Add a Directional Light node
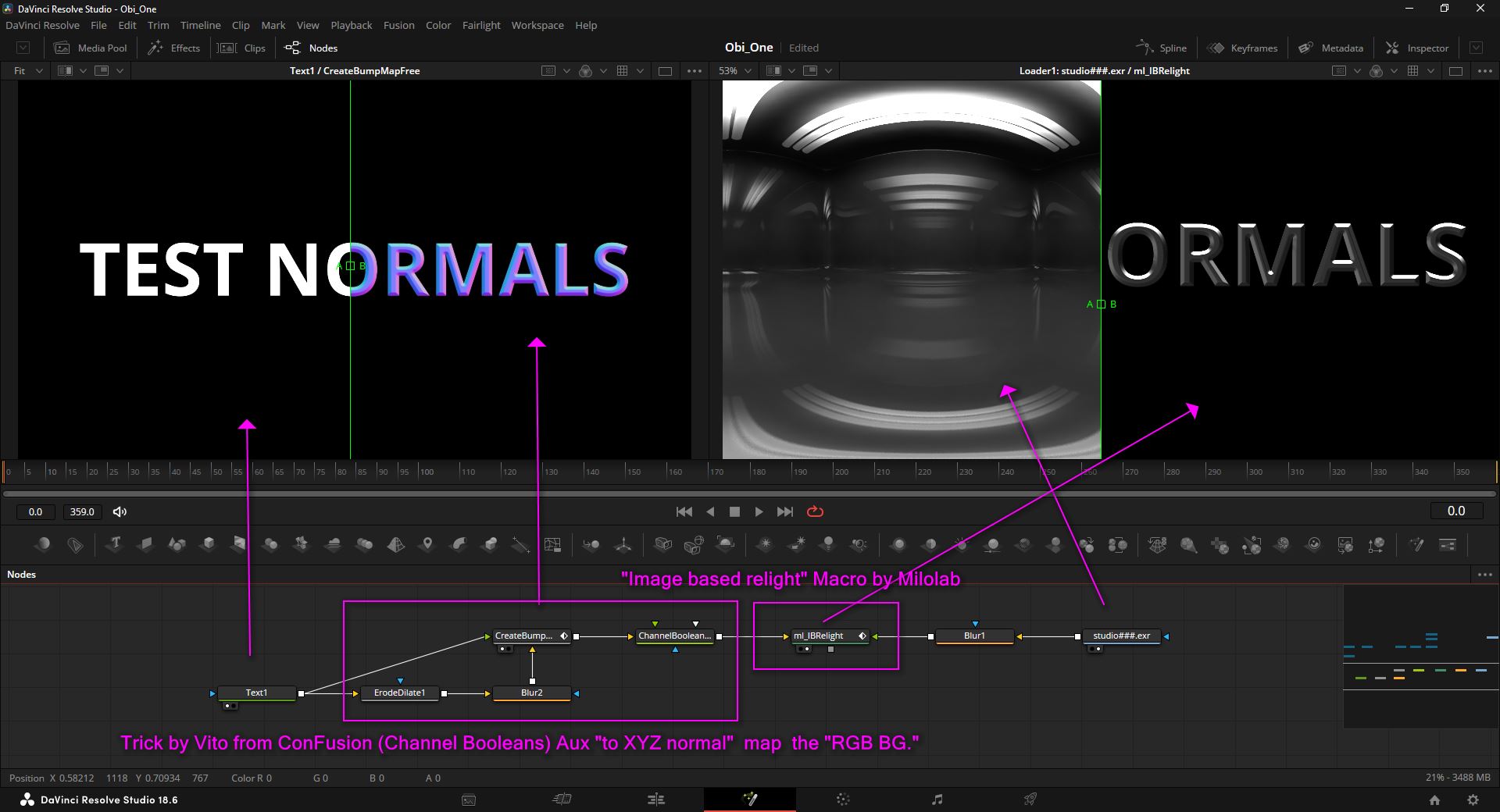The height and width of the screenshot is (812, 1500). tap(798, 544)
